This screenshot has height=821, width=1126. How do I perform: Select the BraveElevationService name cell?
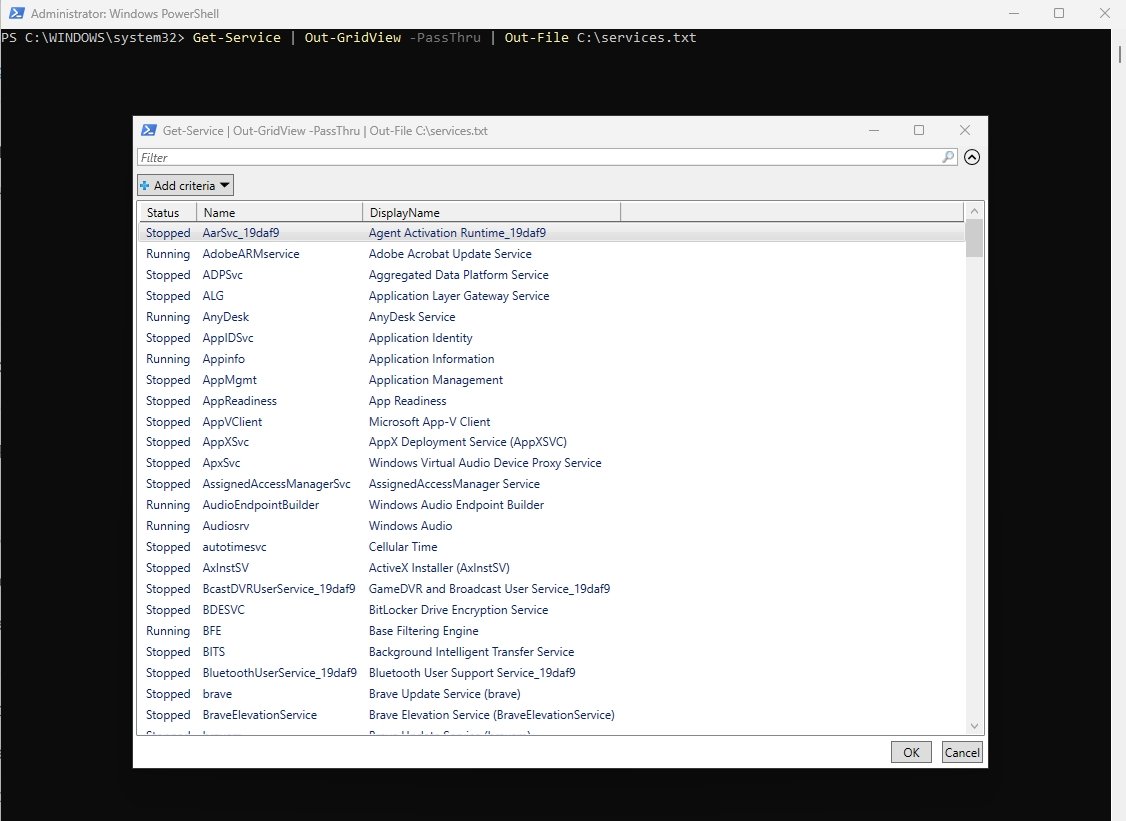259,715
